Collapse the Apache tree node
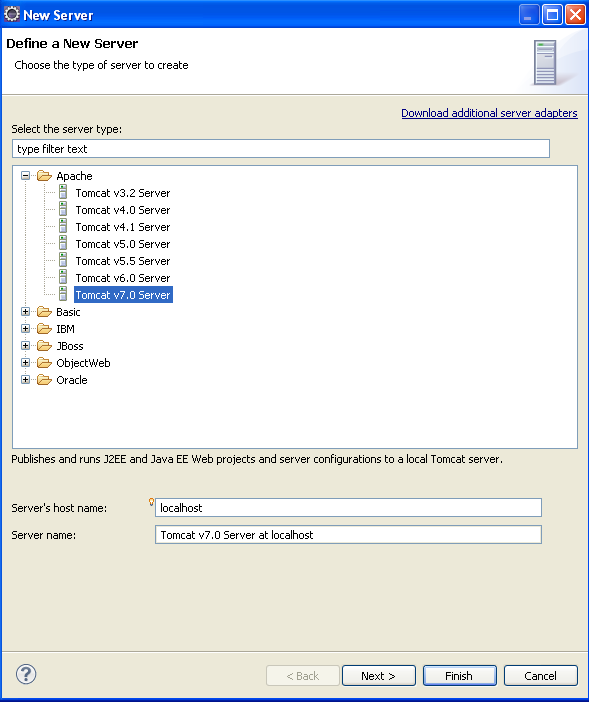This screenshot has height=702, width=589. (26, 176)
